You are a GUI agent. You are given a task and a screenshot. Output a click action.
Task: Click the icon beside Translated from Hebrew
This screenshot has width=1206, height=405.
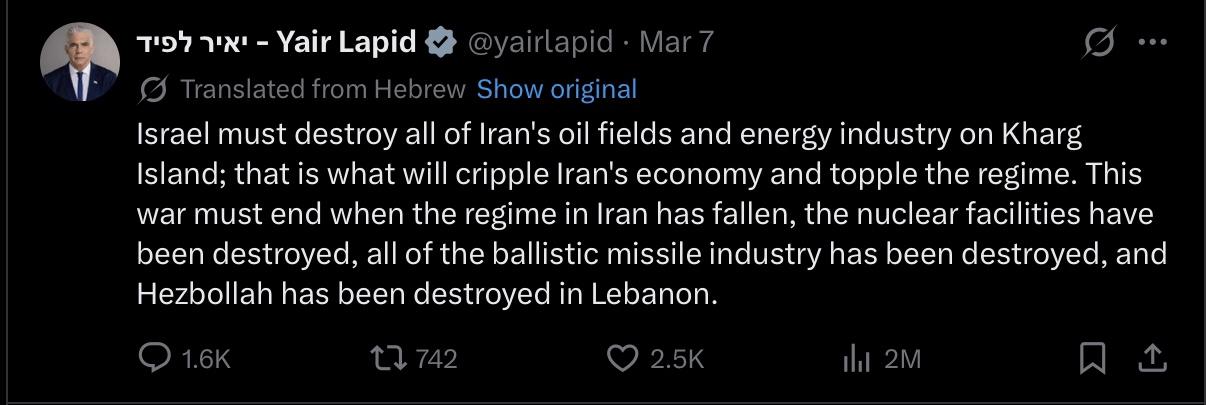[x=154, y=90]
